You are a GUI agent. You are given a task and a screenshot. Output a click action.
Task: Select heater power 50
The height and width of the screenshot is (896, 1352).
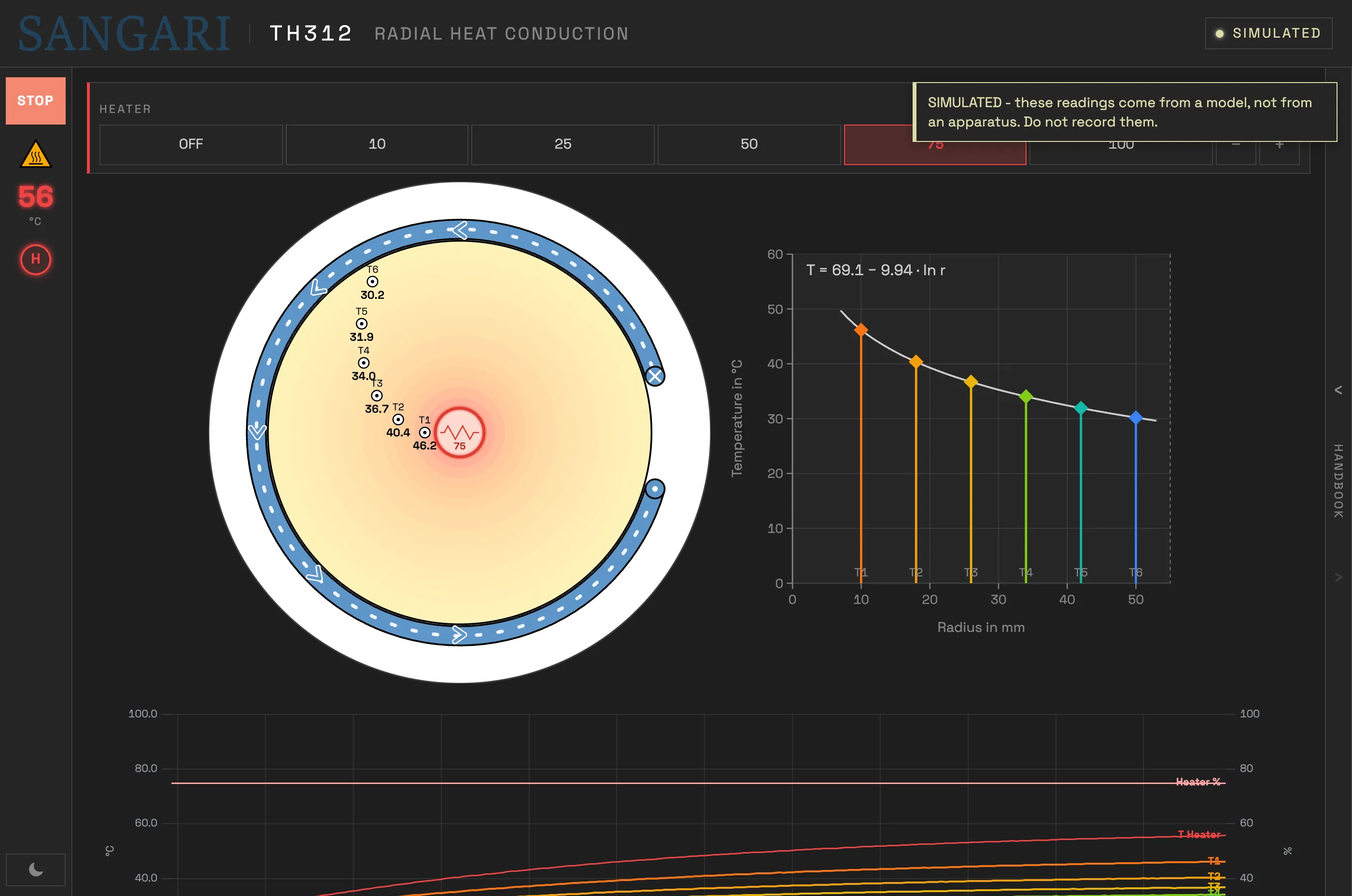click(x=749, y=144)
